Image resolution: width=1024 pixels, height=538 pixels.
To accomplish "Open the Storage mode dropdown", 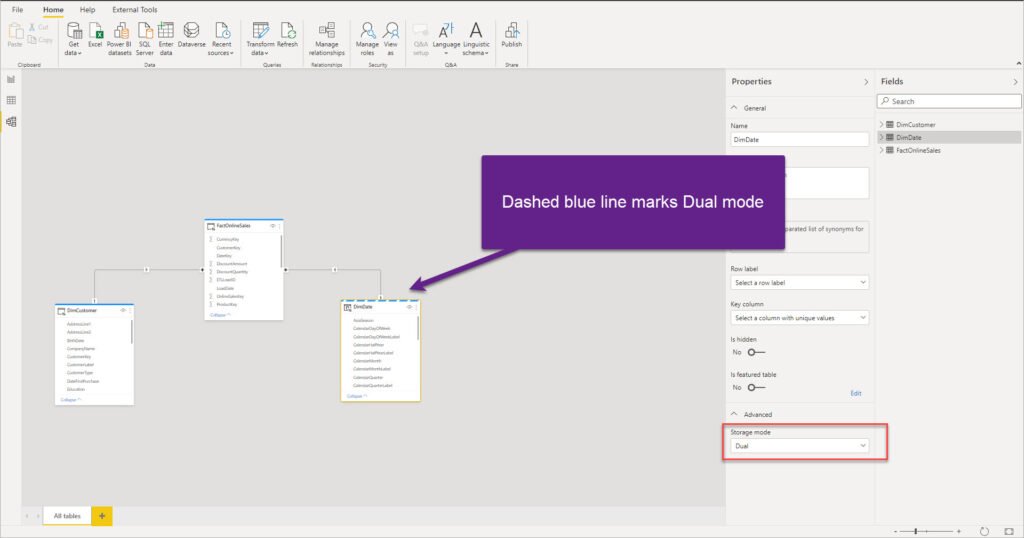I will pyautogui.click(x=800, y=446).
